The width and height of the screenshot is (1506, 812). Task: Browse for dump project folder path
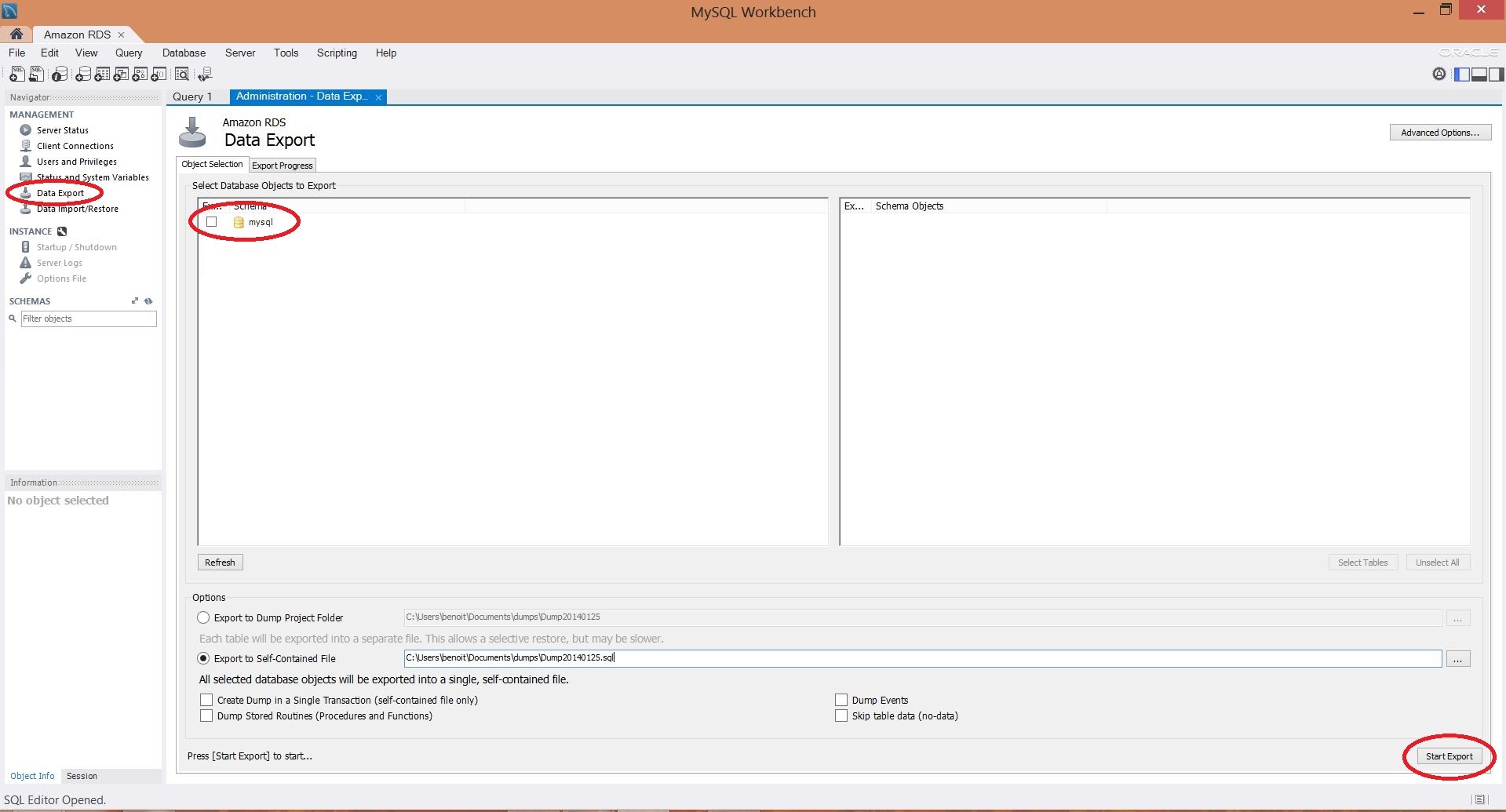pos(1457,618)
